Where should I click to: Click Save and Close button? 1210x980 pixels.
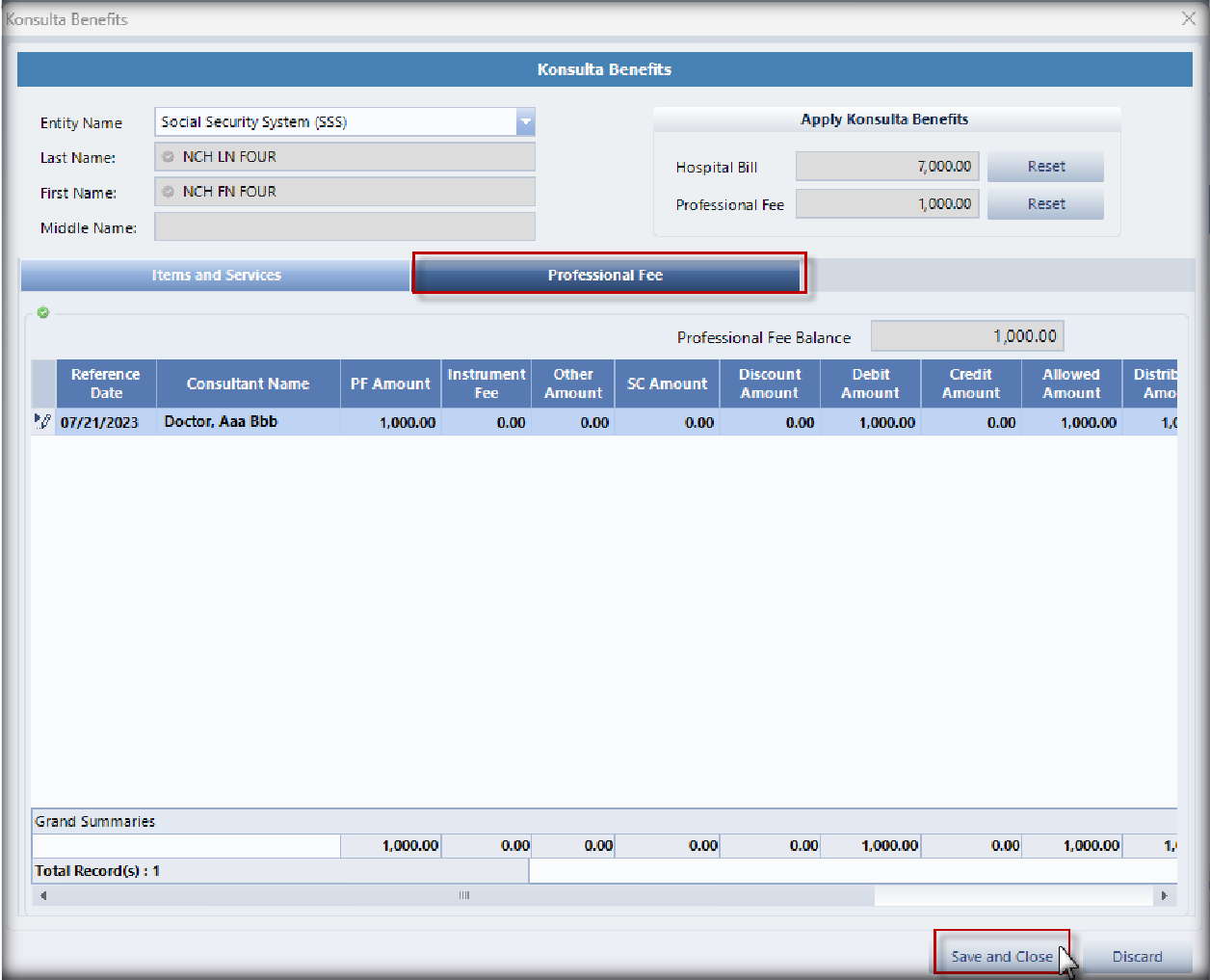[x=1001, y=956]
